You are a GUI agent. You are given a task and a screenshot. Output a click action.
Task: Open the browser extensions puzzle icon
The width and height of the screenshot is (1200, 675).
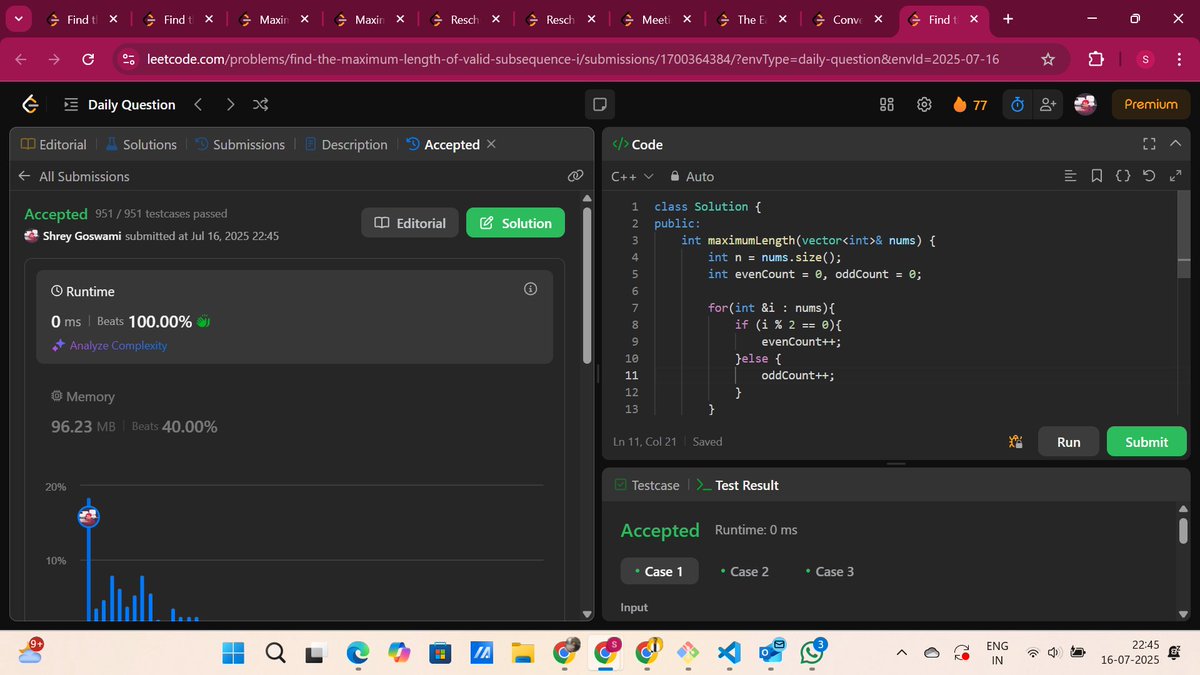[1096, 60]
